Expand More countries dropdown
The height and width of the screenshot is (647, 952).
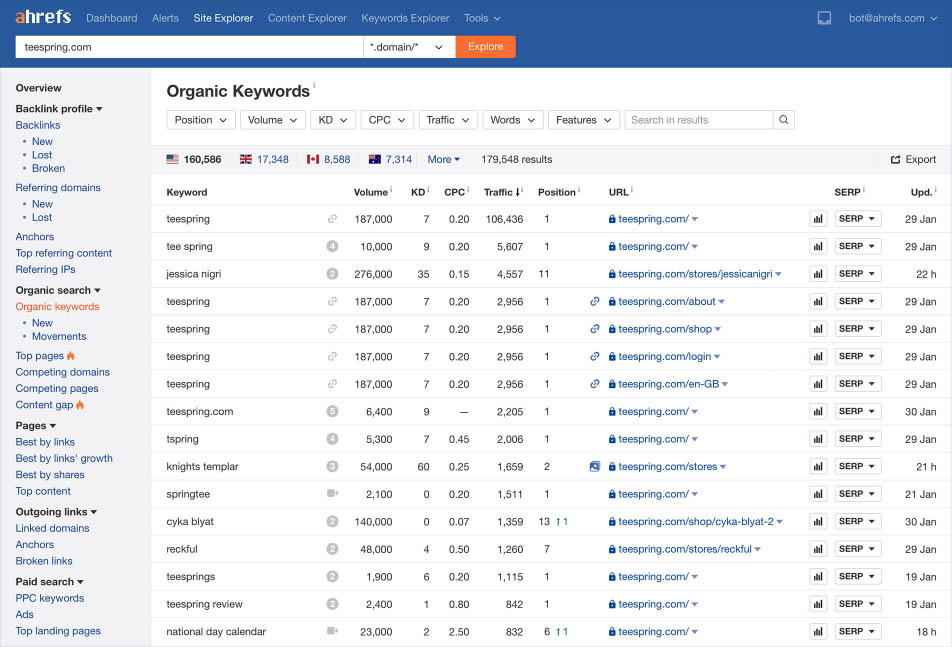click(443, 159)
